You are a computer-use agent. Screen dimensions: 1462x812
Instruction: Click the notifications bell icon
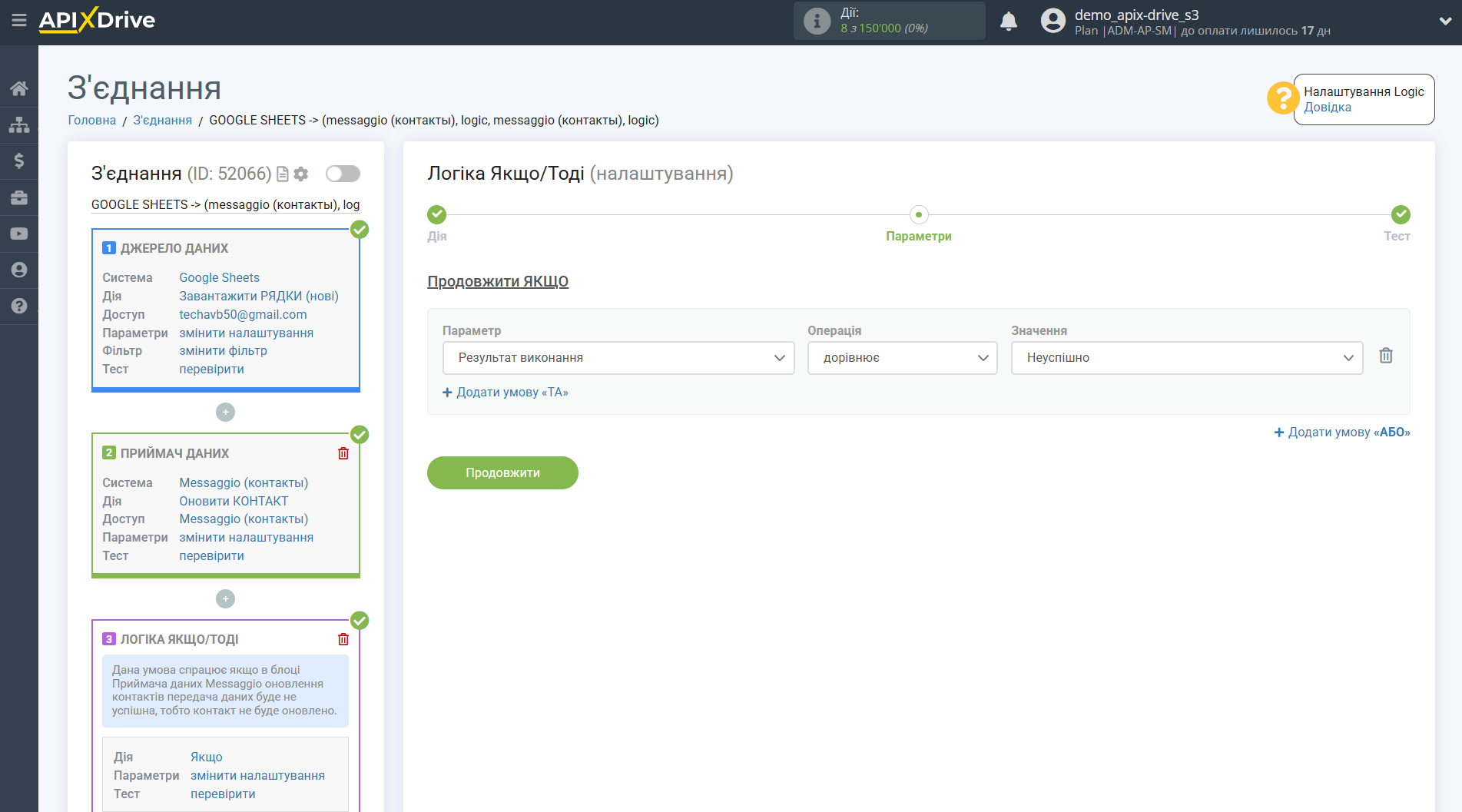[x=1008, y=22]
